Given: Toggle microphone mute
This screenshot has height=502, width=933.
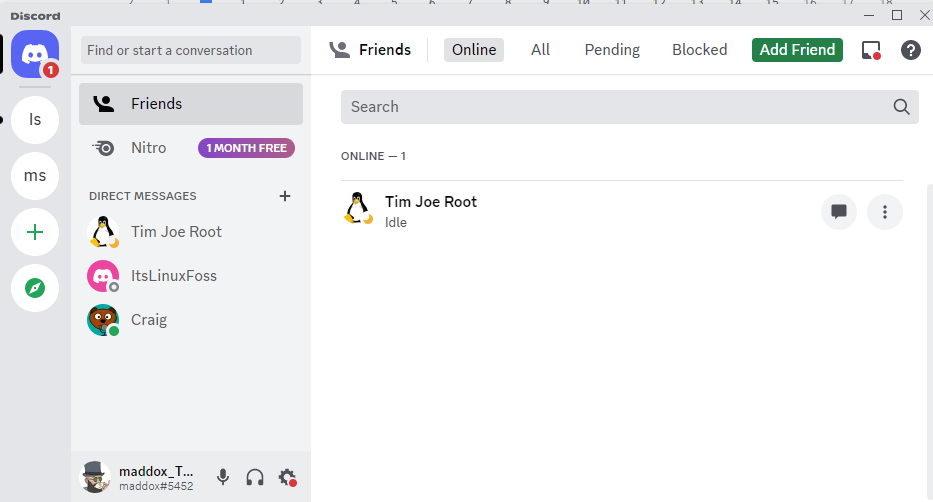Looking at the screenshot, I should coord(223,477).
